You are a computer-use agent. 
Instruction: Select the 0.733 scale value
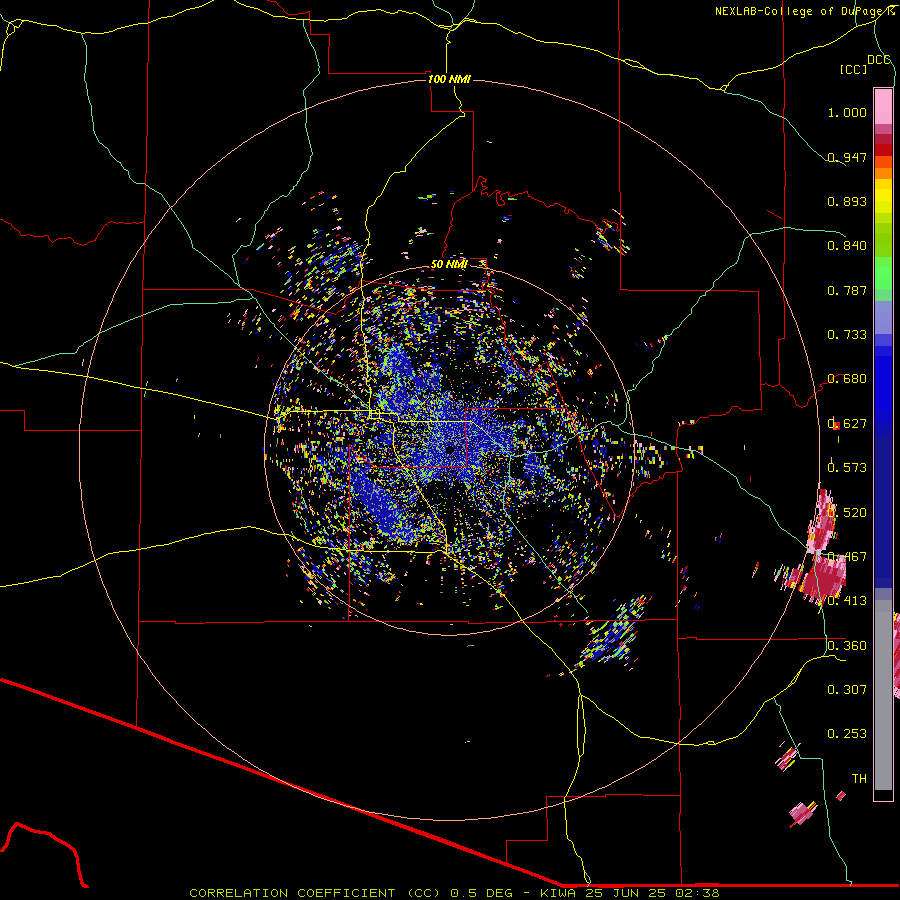pyautogui.click(x=847, y=335)
